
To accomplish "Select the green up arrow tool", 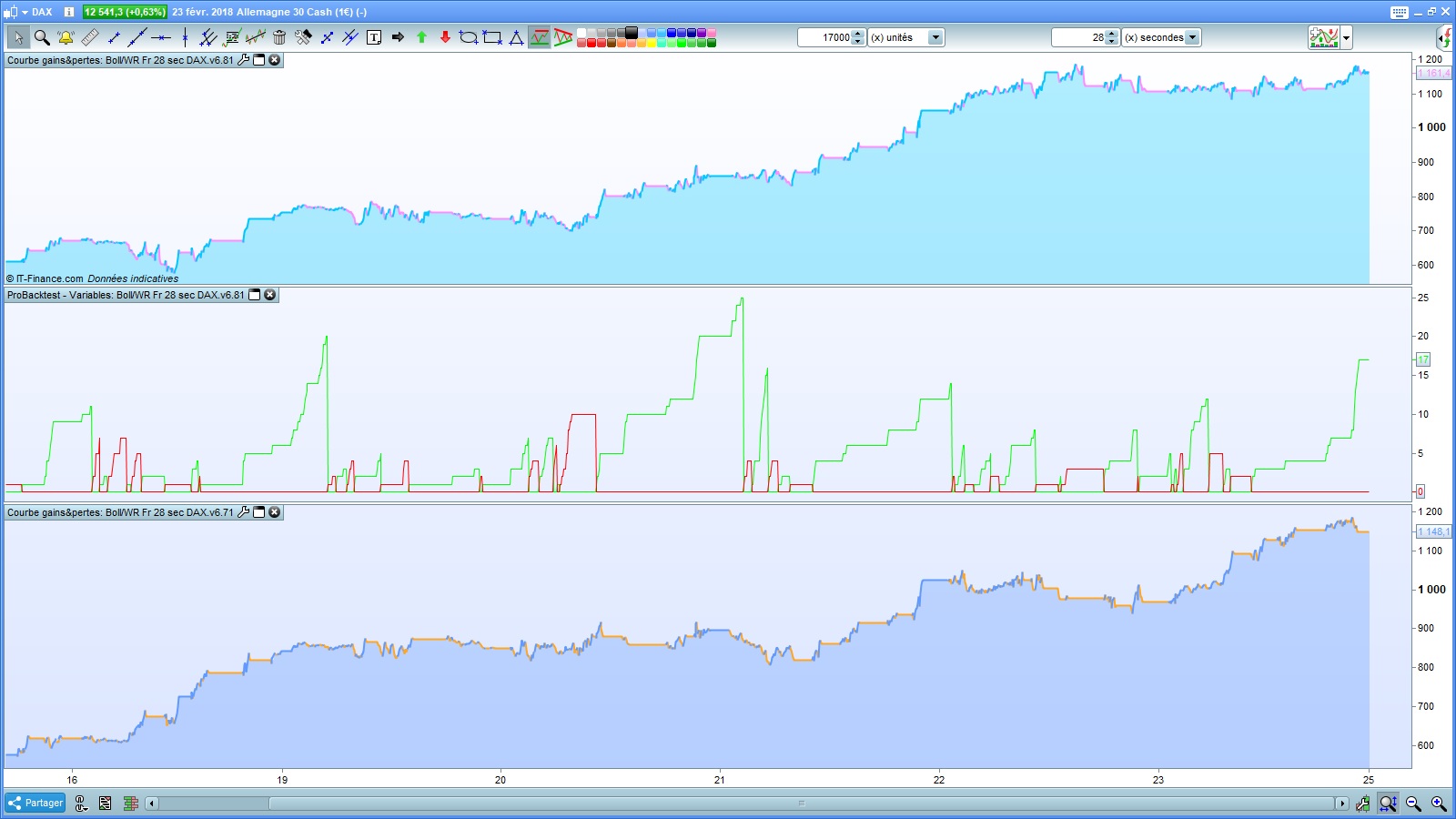I will (421, 37).
